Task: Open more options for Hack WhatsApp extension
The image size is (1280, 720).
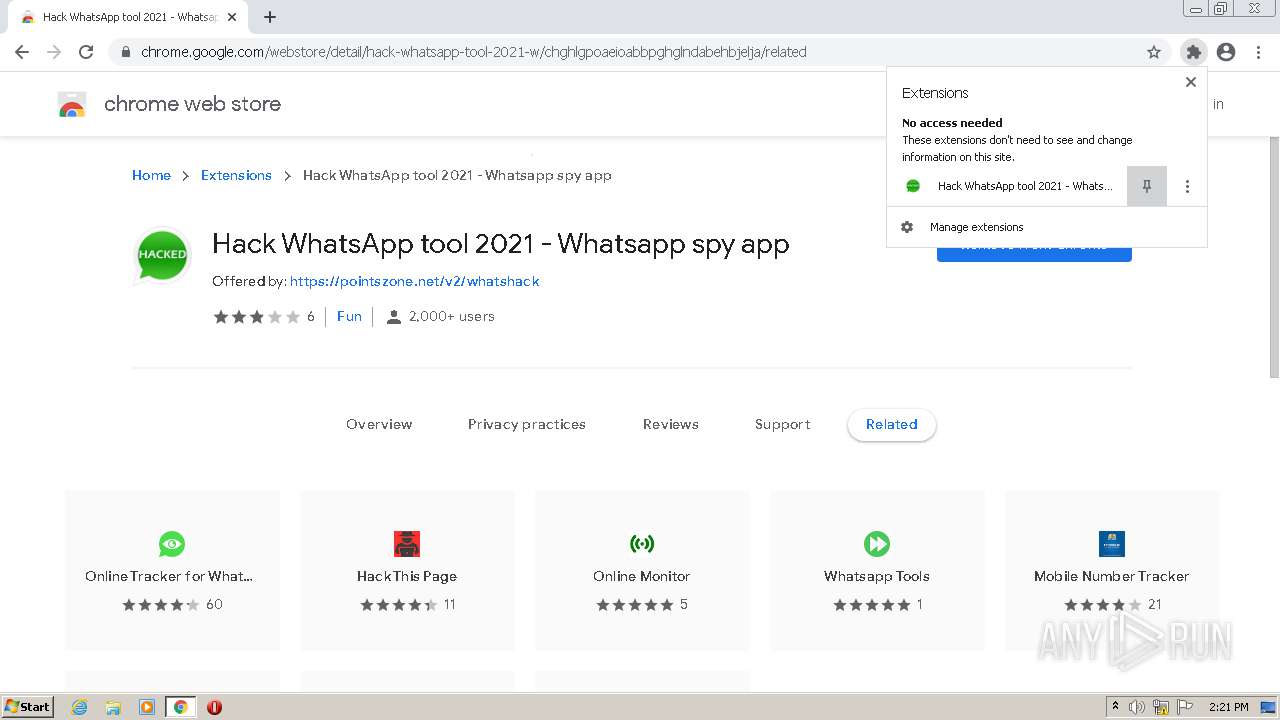Action: [1187, 186]
